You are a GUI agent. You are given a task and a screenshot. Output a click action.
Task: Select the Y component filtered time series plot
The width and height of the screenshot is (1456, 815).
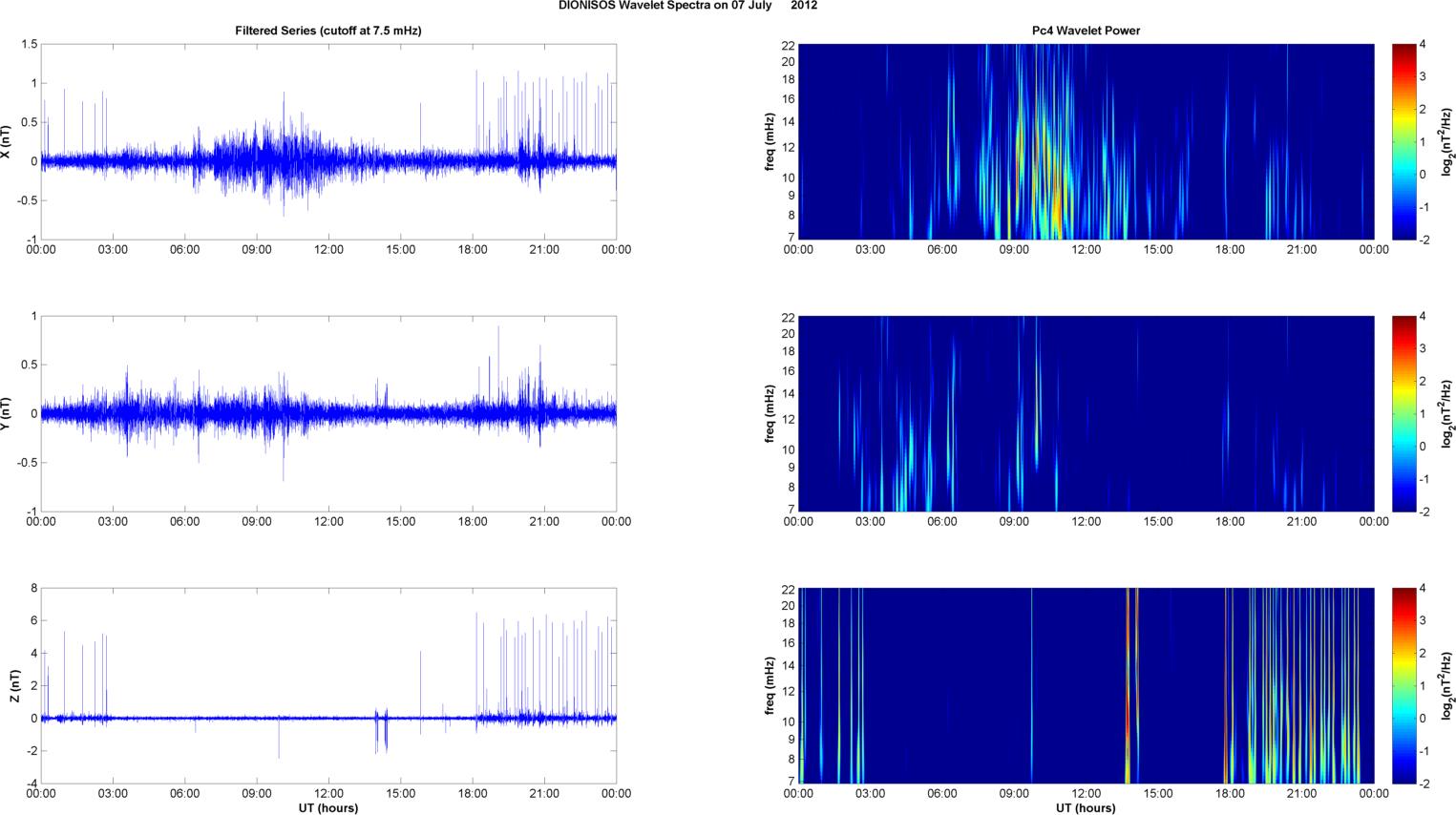pos(328,414)
